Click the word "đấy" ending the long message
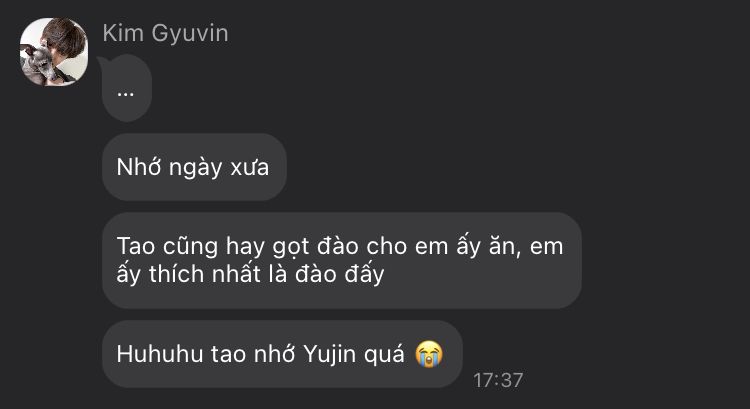This screenshot has height=409, width=750. coord(364,275)
